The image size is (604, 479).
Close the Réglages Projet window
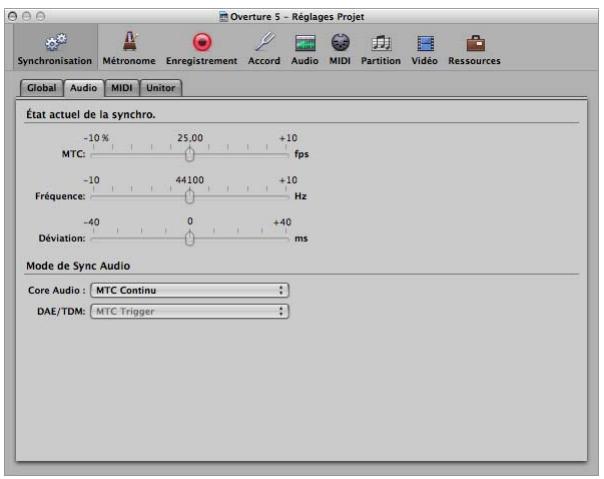pos(13,16)
